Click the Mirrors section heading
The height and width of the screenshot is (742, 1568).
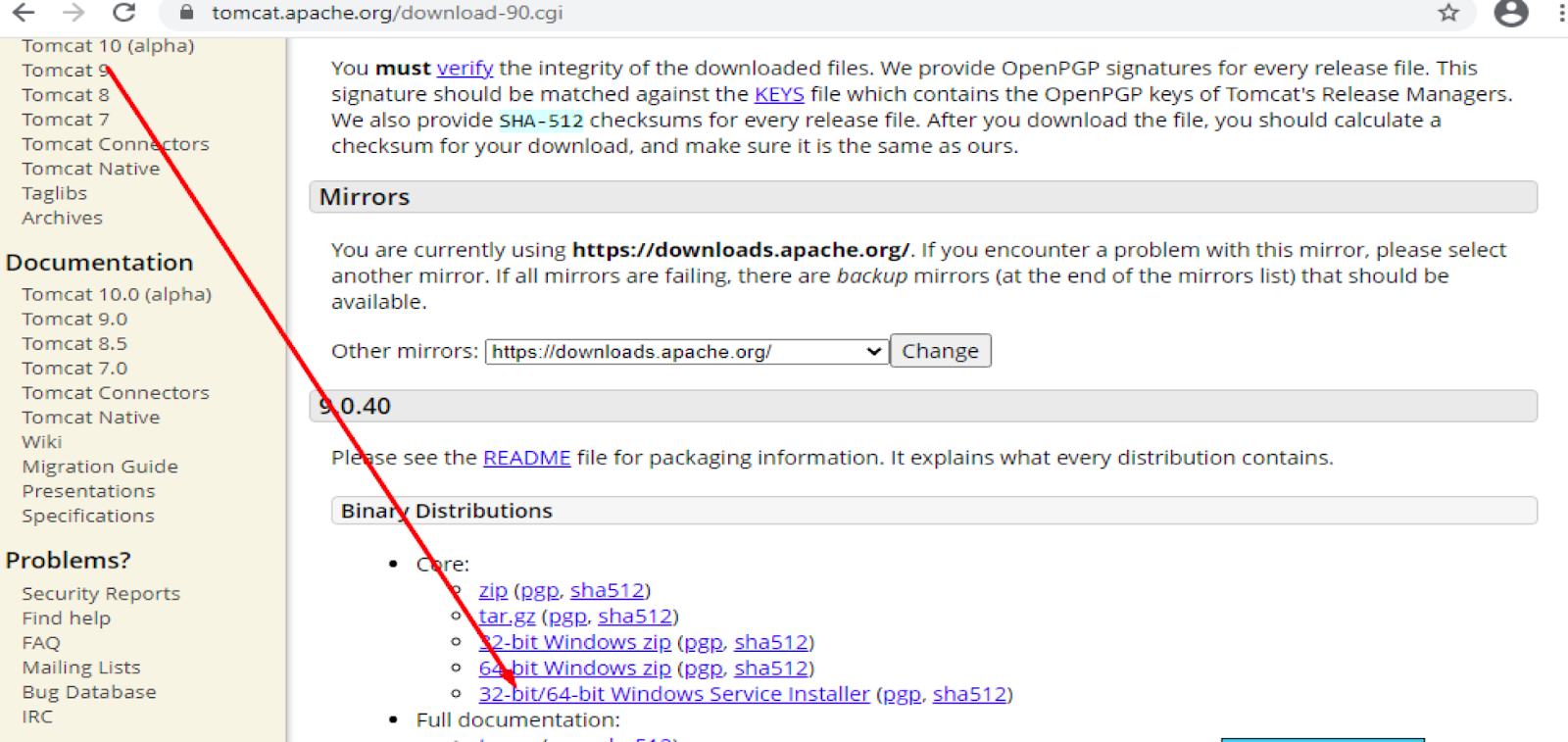pos(365,197)
